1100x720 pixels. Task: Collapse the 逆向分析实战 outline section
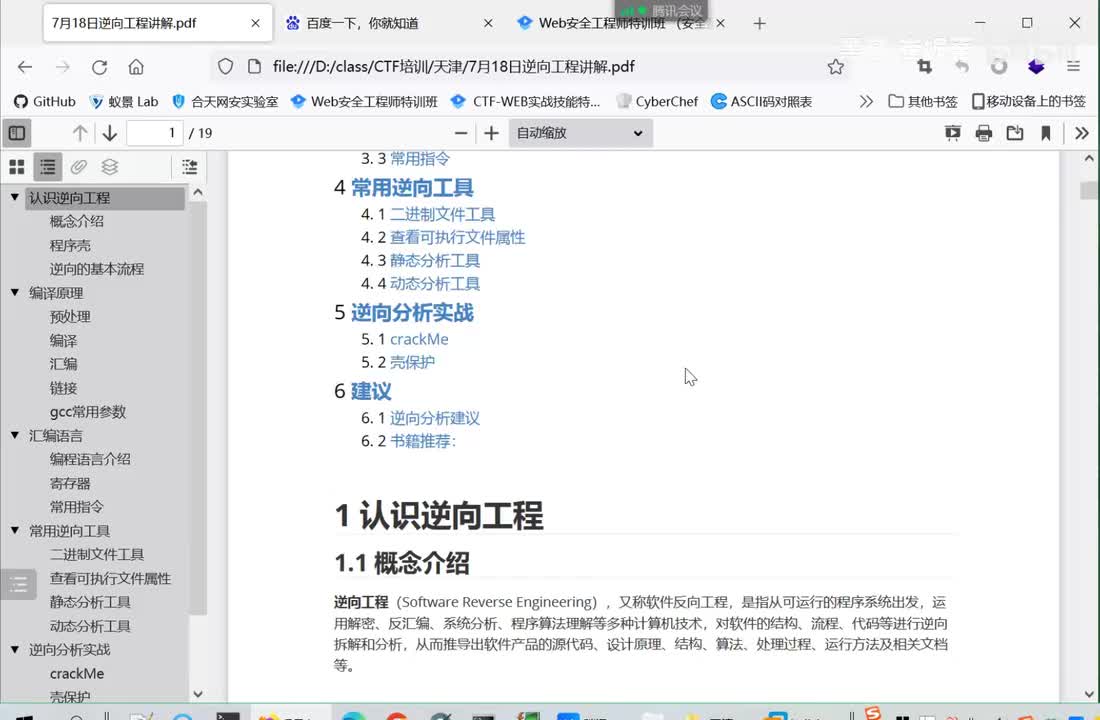[x=15, y=649]
